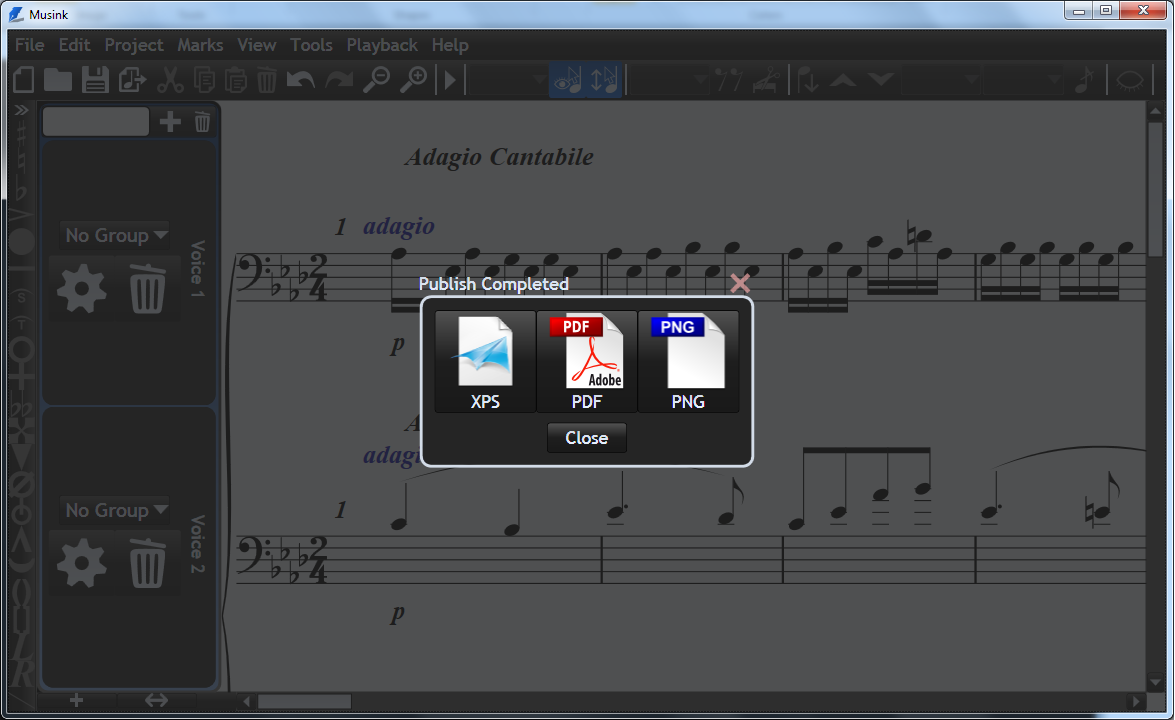Click the horizontal scrollbar thumb
Screen dimensions: 1175x720
point(304,701)
